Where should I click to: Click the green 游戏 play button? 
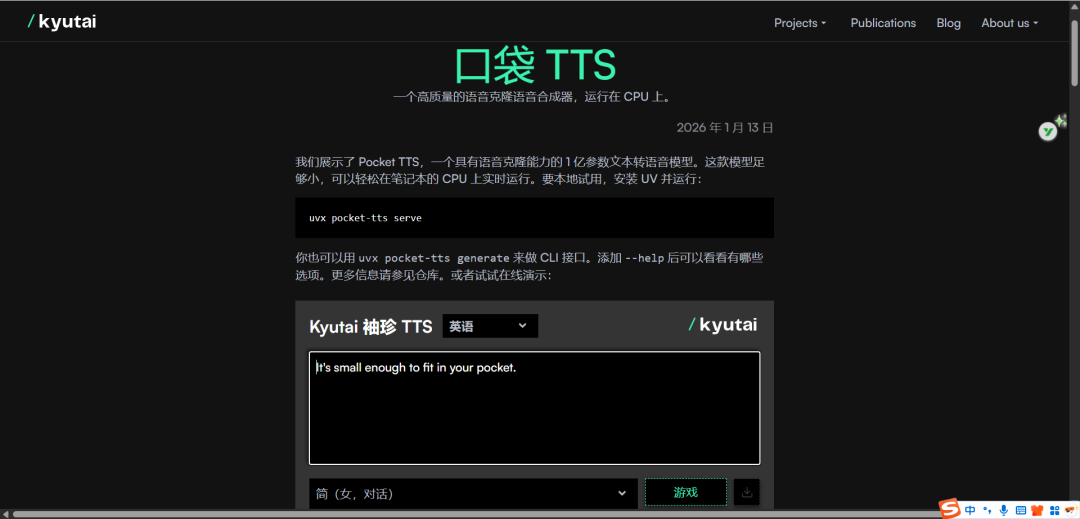pyautogui.click(x=685, y=492)
